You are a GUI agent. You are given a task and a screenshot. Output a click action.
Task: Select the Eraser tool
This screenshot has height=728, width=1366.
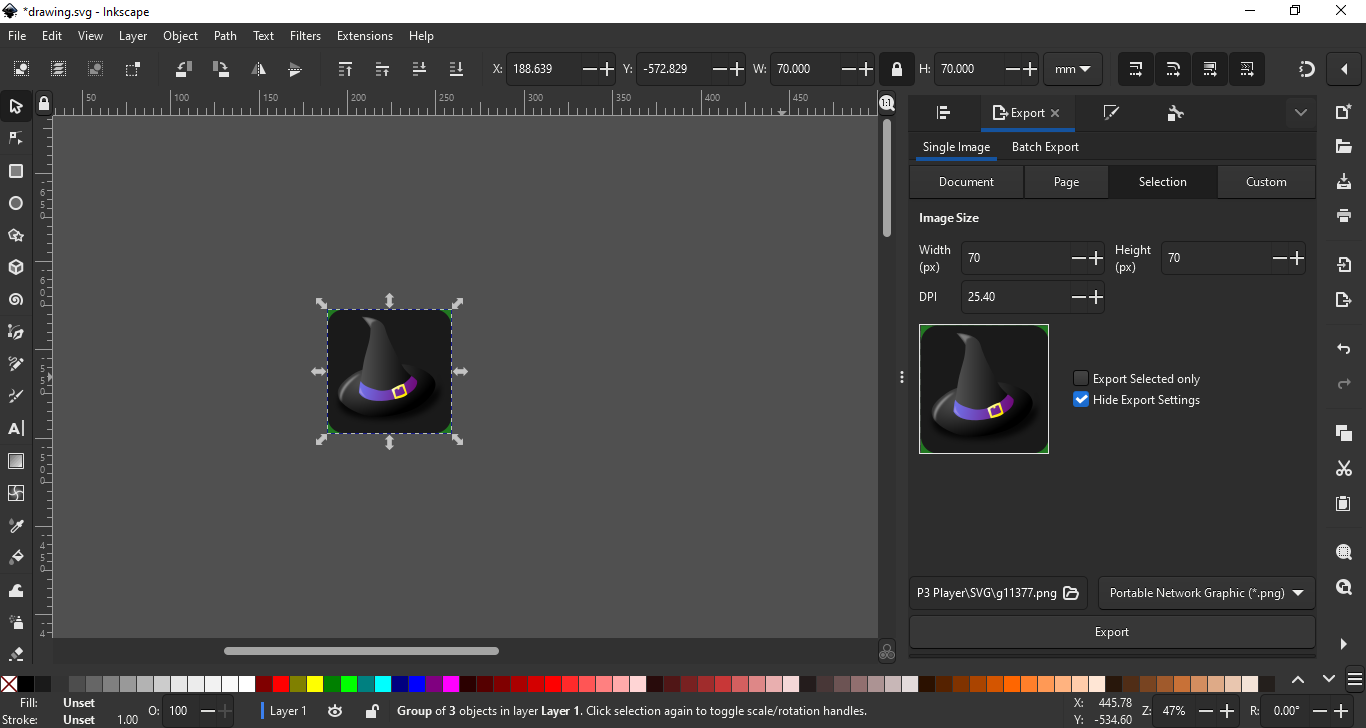coord(16,654)
